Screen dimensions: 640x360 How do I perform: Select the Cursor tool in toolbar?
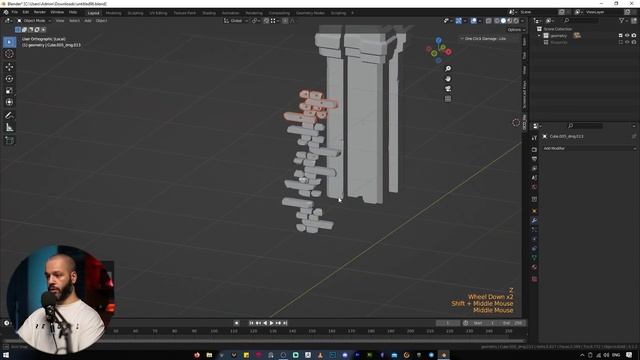9,54
